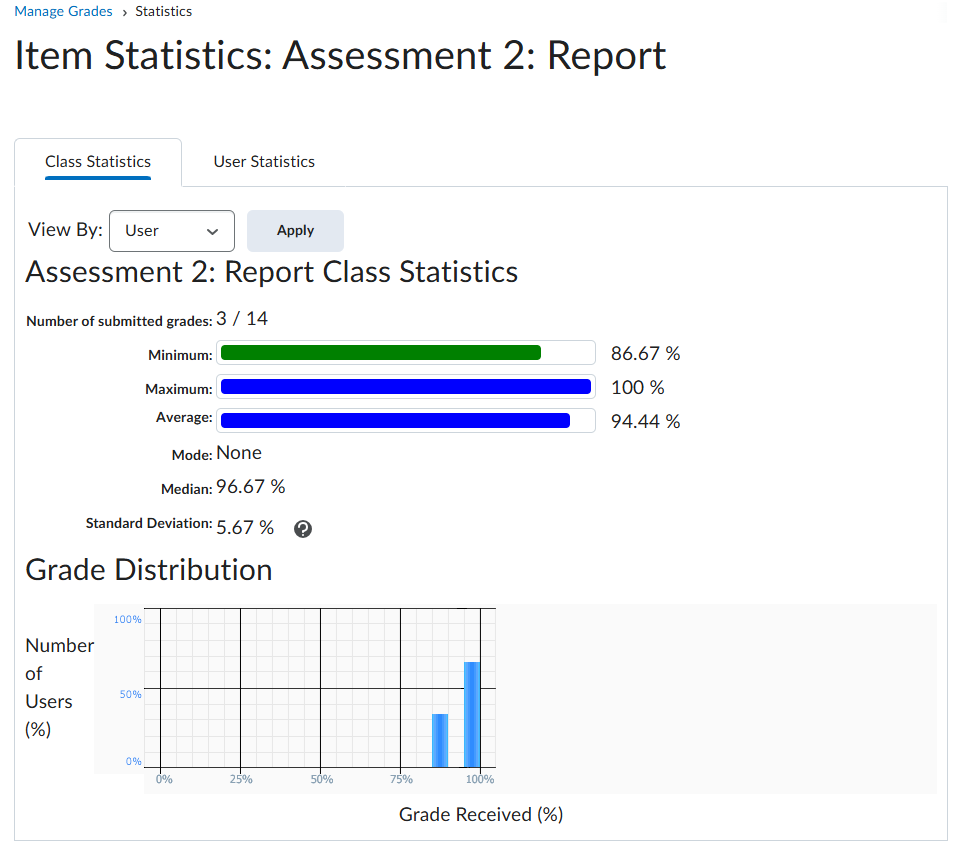The image size is (959, 848).
Task: Click the 3 / 14 submitted grades count
Action: (242, 319)
